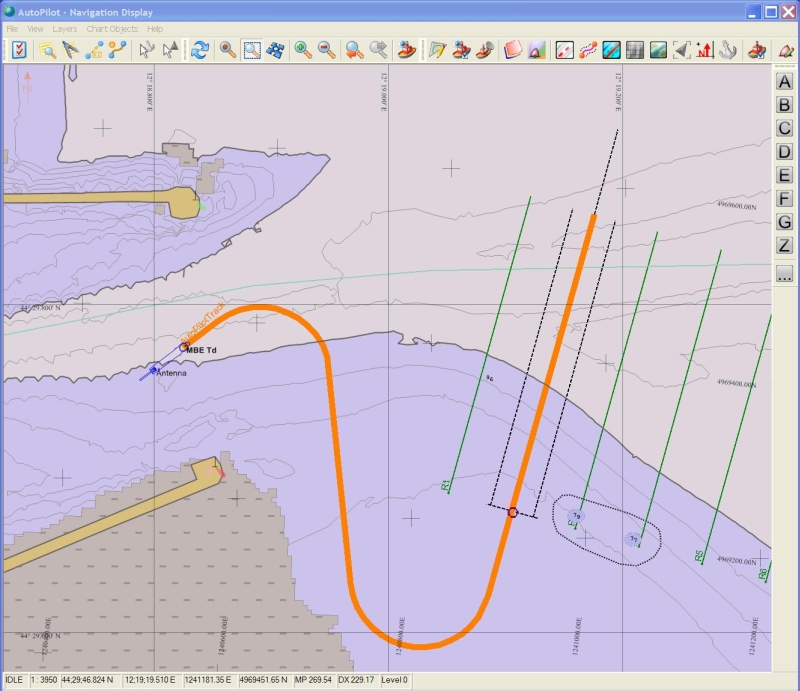Click the refresh display icon
Viewport: 800px width, 691px height.
click(x=200, y=49)
